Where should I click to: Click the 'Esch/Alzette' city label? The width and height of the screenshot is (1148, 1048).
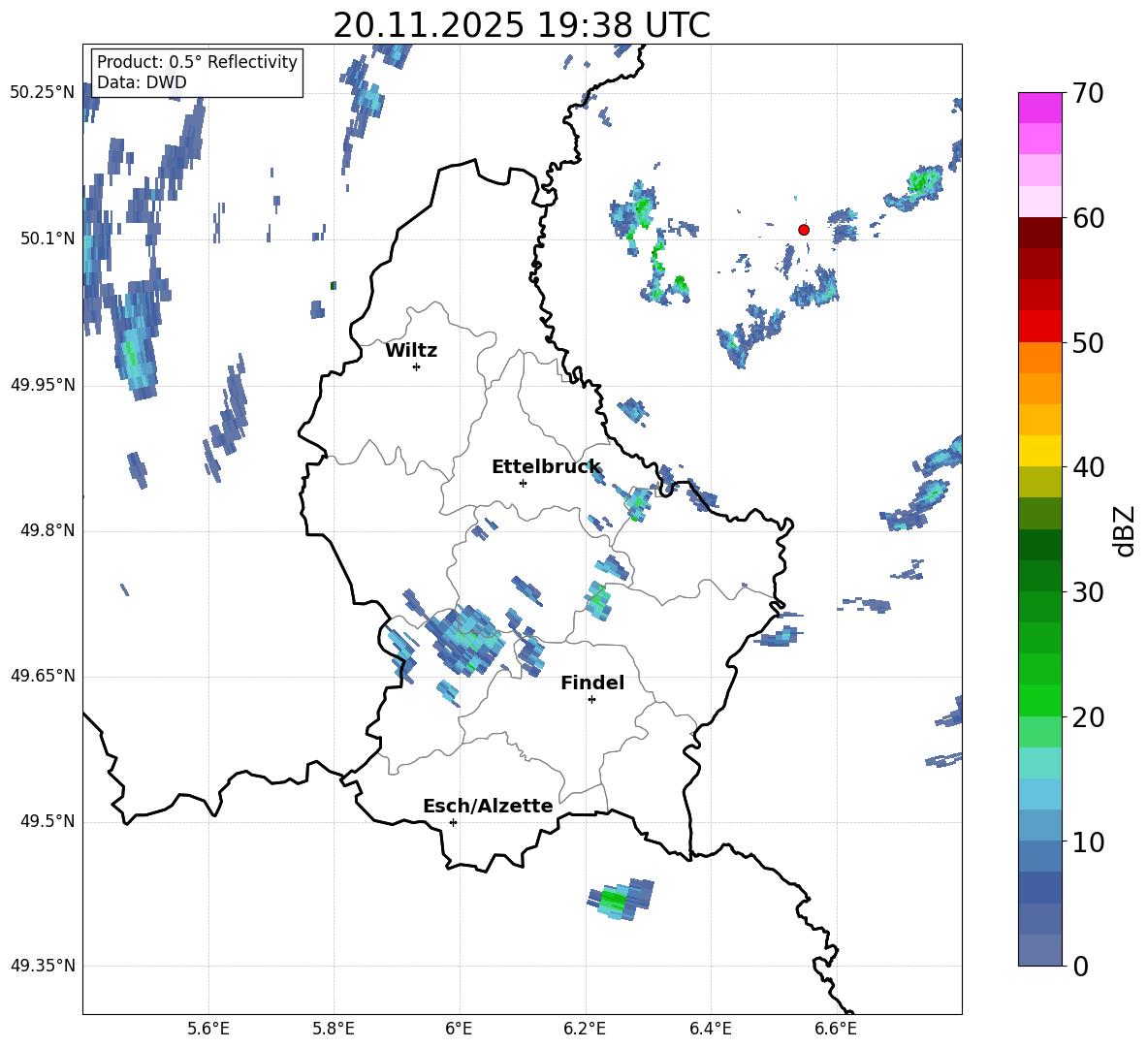(x=488, y=807)
